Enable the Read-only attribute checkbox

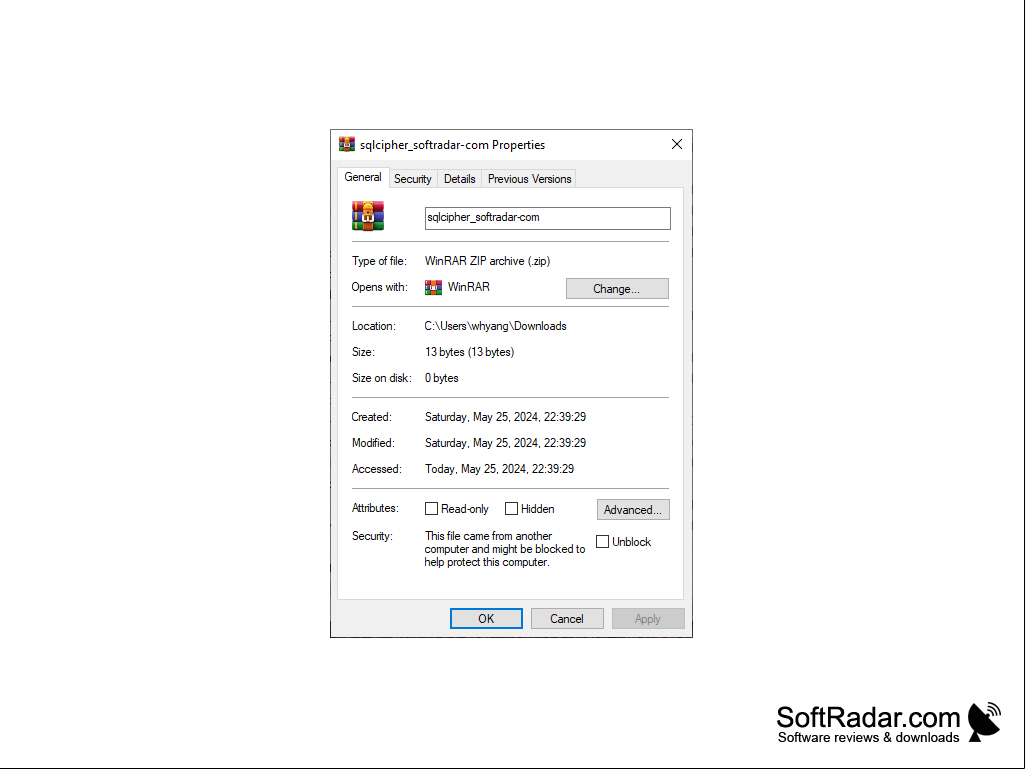pos(431,509)
